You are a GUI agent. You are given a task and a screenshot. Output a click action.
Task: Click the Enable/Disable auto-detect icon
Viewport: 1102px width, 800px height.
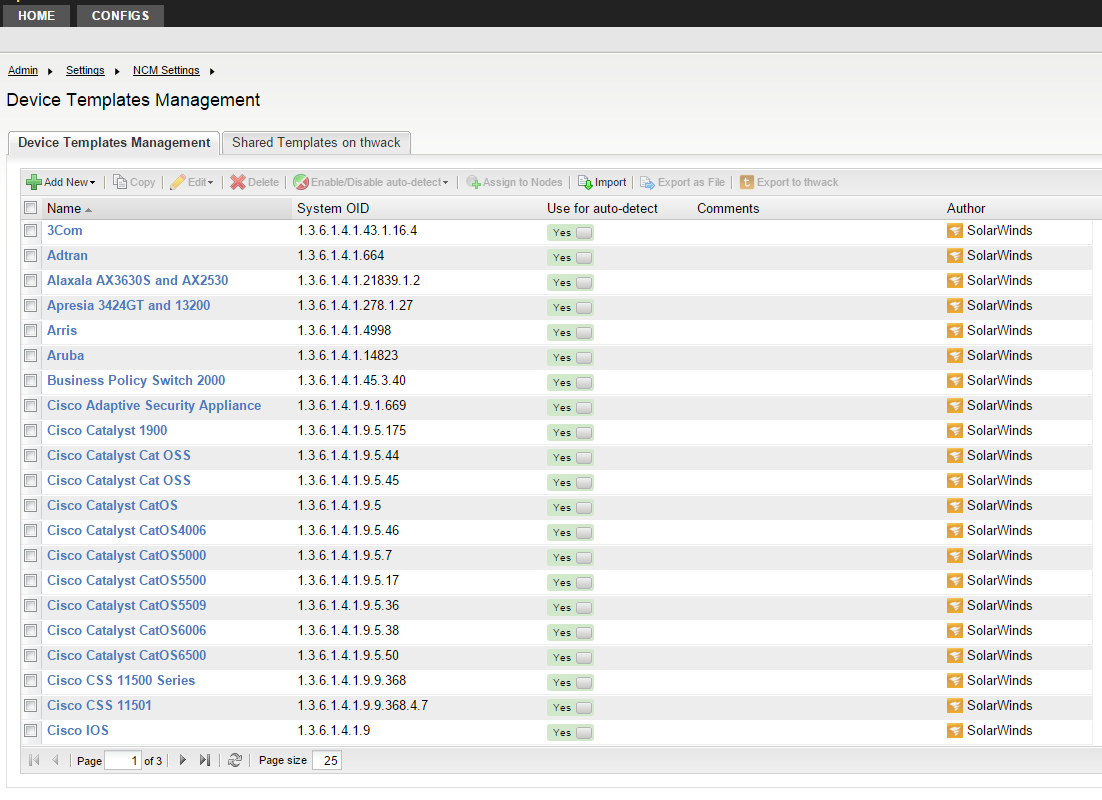point(301,182)
